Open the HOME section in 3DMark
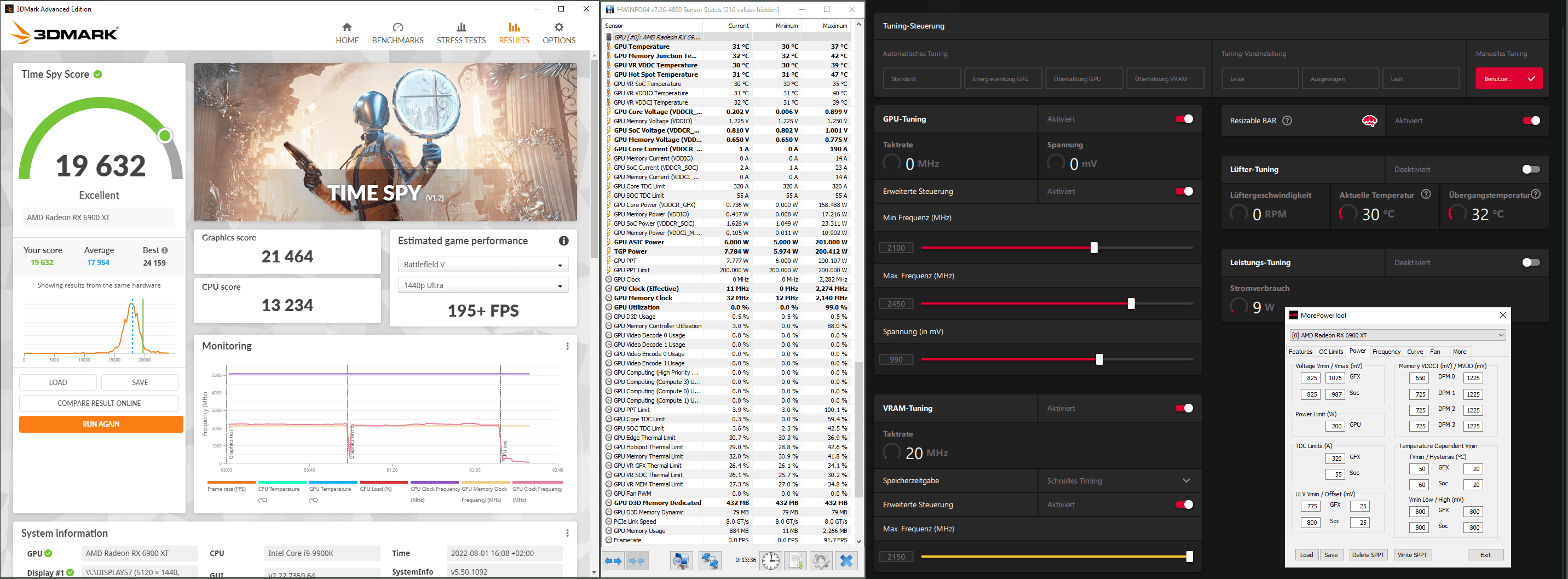This screenshot has height=579, width=1568. click(347, 33)
